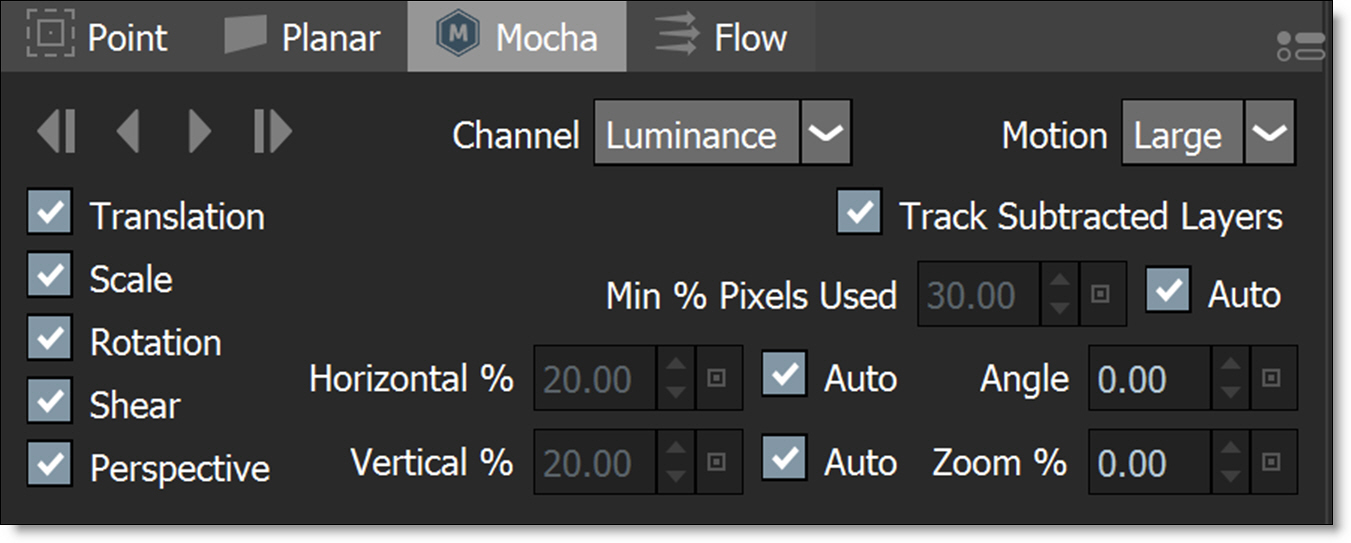
Task: Click track forward to end icon
Action: point(272,133)
